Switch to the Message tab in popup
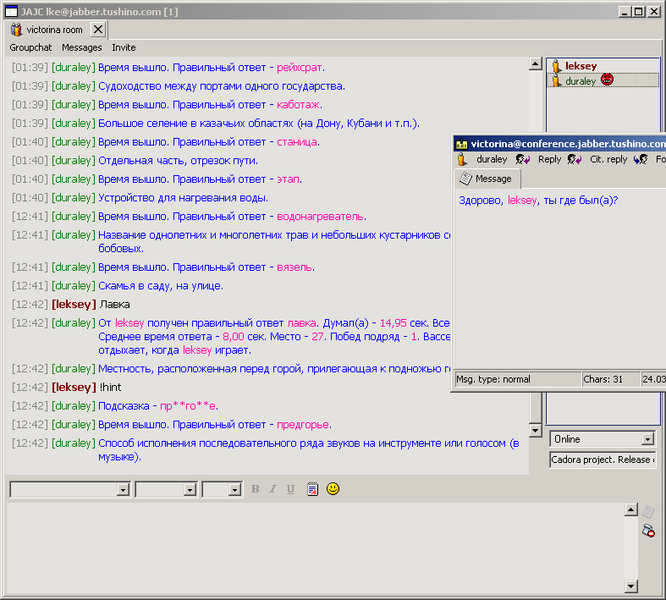 [486, 179]
